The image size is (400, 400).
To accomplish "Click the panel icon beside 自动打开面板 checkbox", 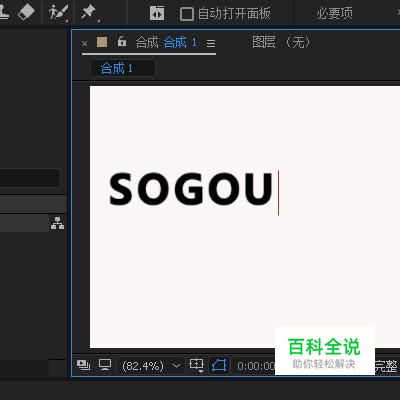I will (157, 14).
